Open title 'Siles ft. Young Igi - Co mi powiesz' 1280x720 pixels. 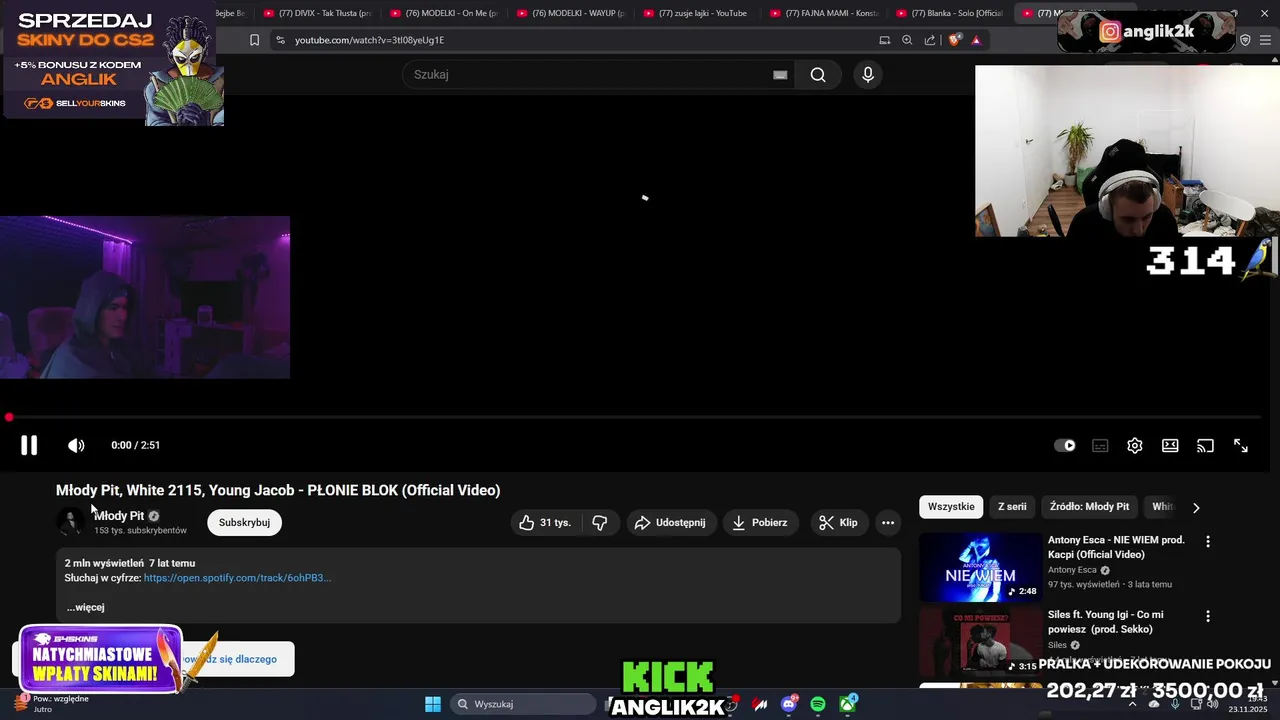point(1106,622)
